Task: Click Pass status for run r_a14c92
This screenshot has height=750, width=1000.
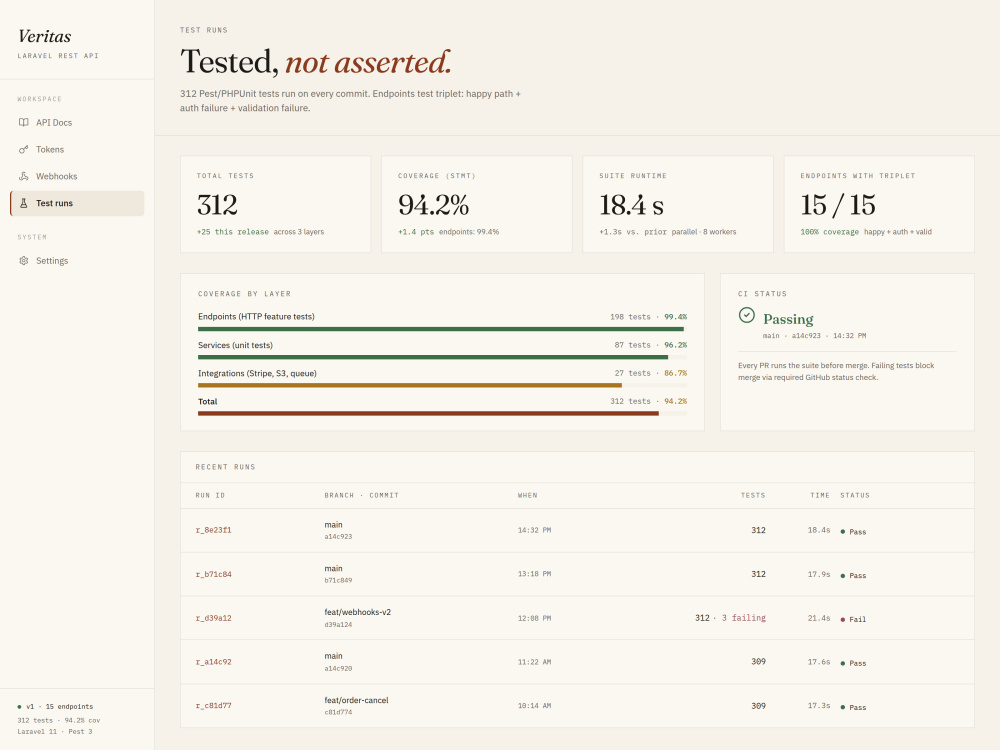Action: pyautogui.click(x=853, y=663)
